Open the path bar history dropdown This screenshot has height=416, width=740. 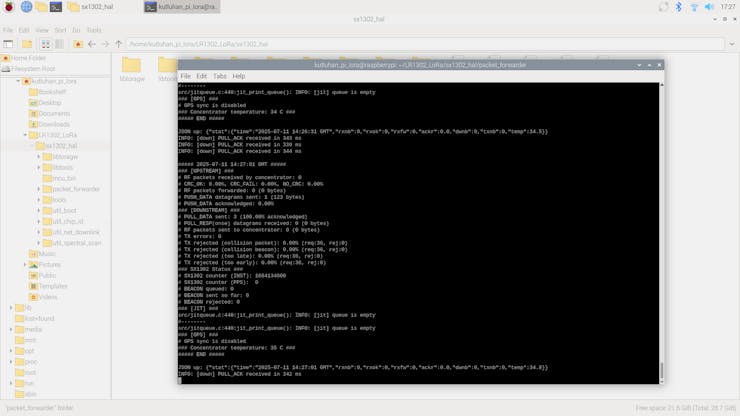[x=732, y=44]
